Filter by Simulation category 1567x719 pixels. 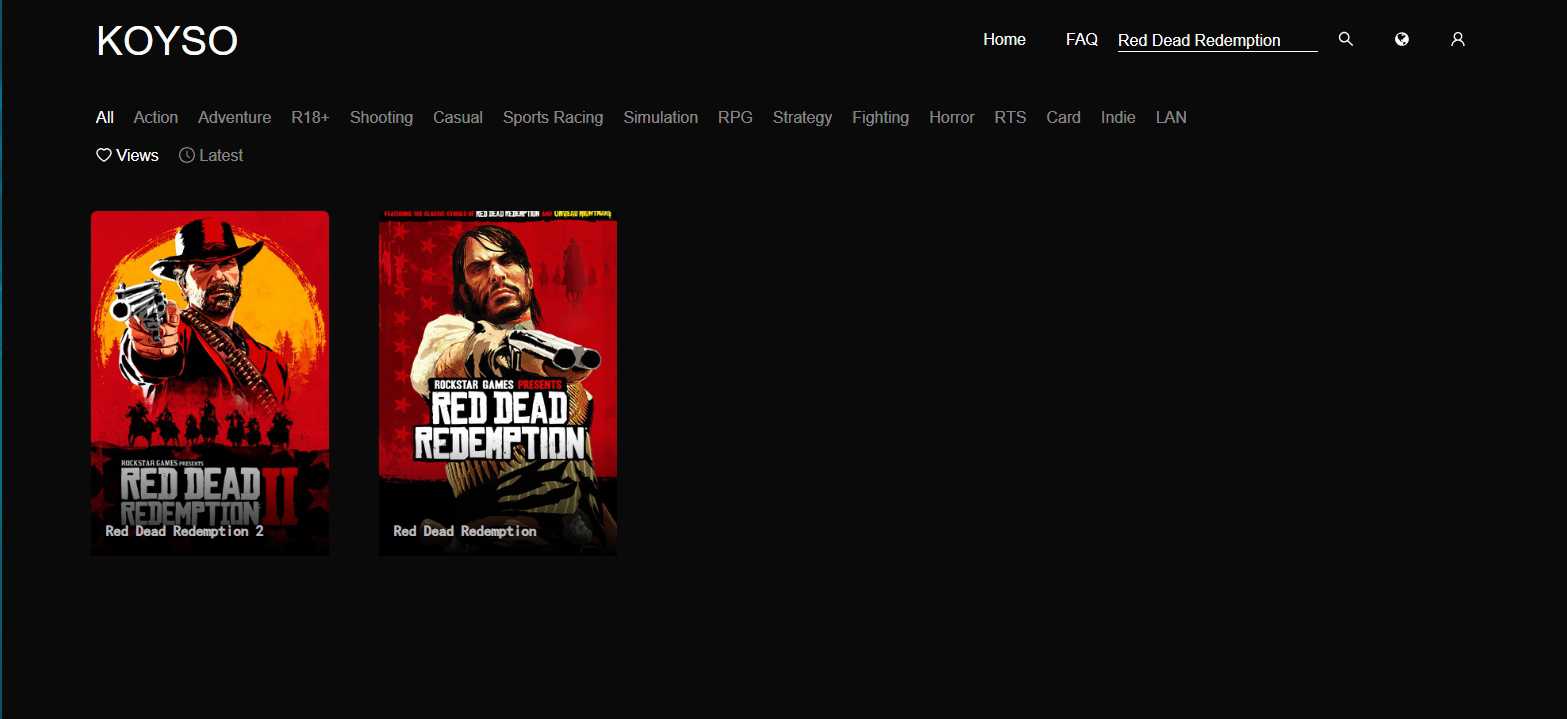[x=660, y=117]
